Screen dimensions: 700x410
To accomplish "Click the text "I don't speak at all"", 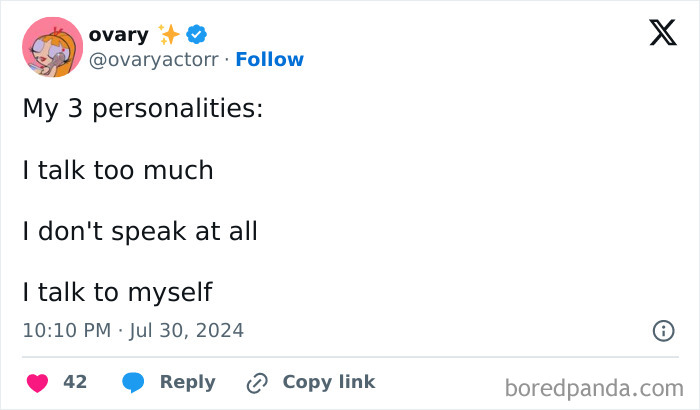I will (x=140, y=231).
